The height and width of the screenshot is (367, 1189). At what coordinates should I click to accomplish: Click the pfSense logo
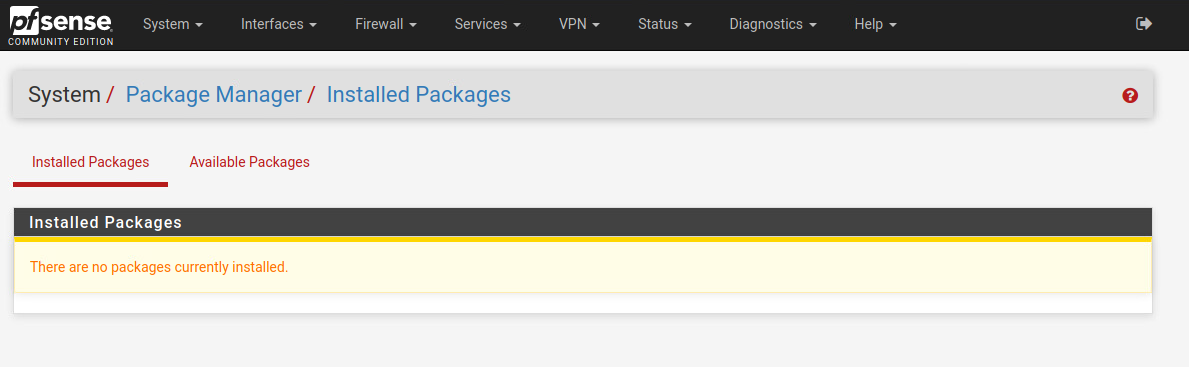61,25
